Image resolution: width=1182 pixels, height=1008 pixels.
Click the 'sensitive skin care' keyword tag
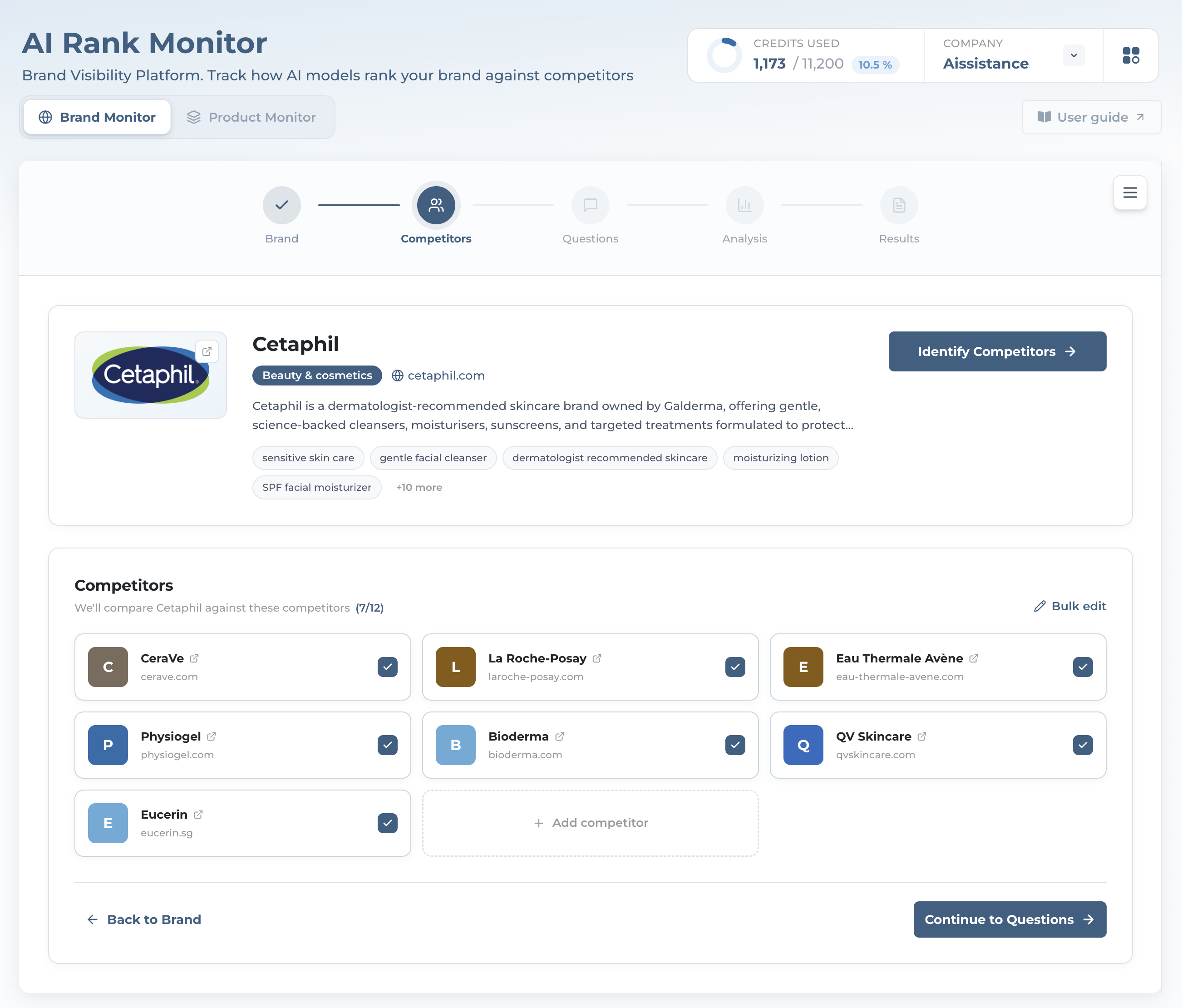pyautogui.click(x=308, y=458)
